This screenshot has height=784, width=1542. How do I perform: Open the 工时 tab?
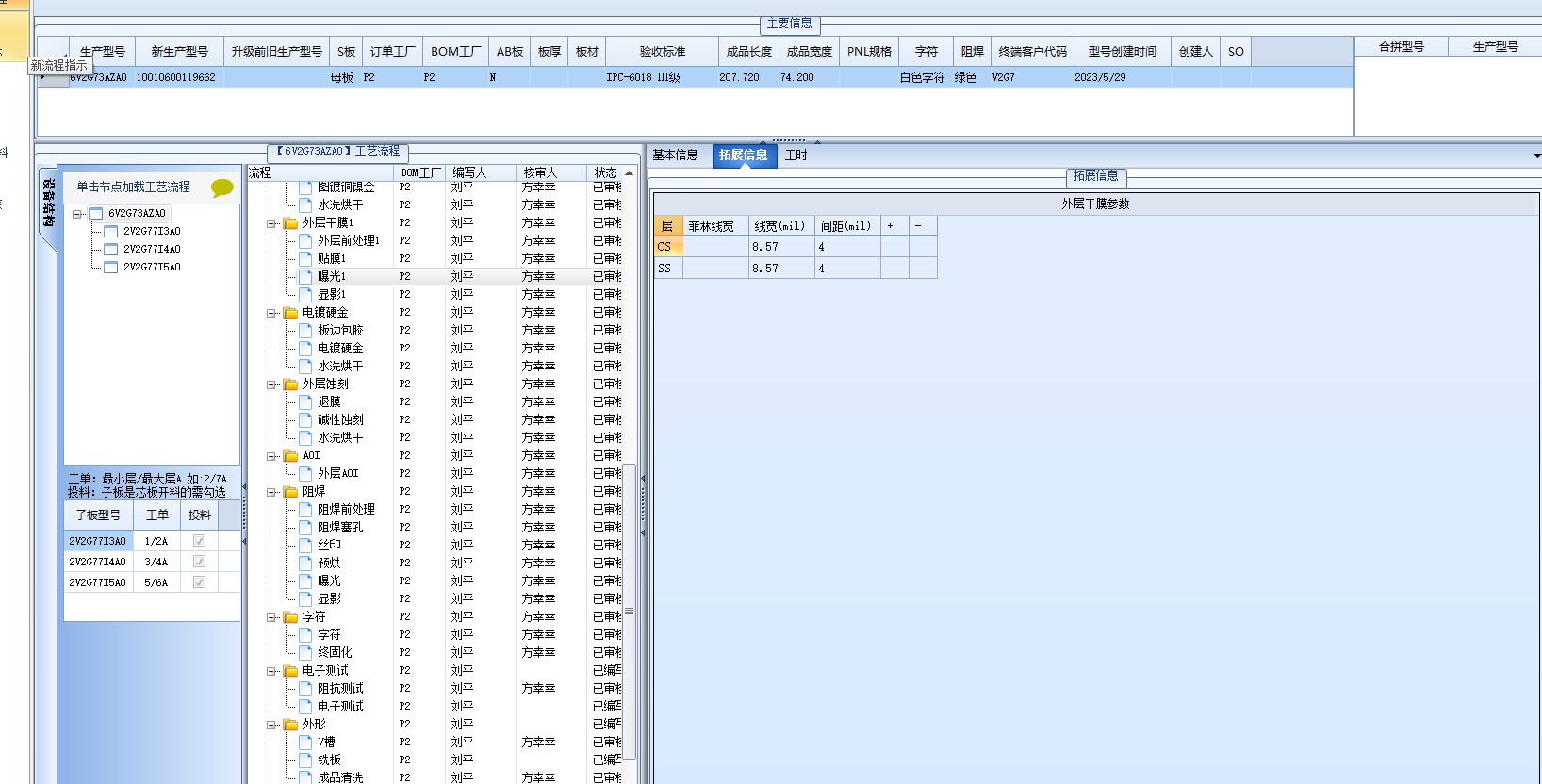[796, 155]
